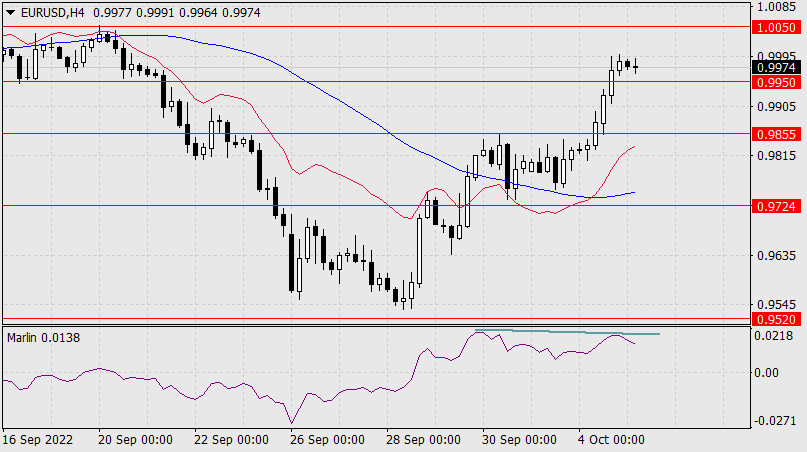Image resolution: width=807 pixels, height=452 pixels.
Task: Click the current price label 0.9974
Action: pyautogui.click(x=777, y=67)
